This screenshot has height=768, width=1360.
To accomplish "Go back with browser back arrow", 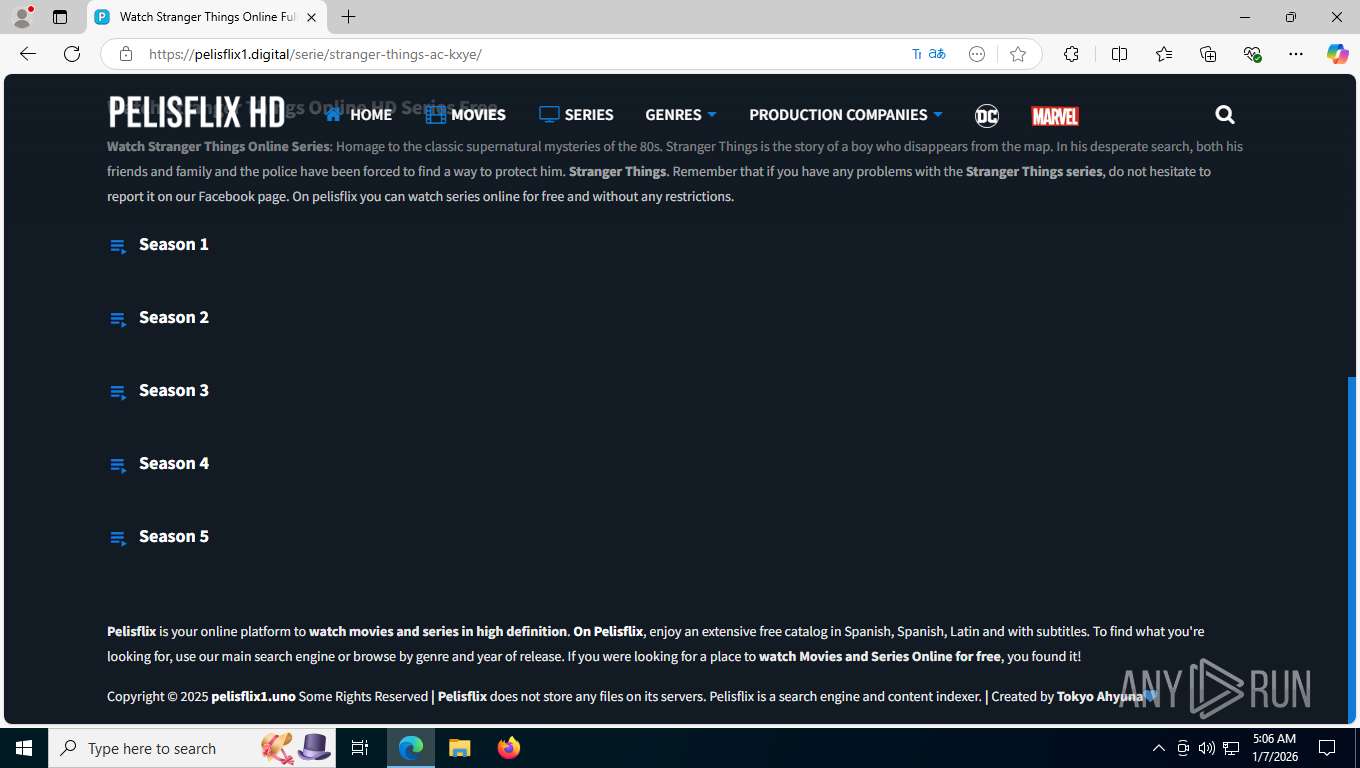I will (28, 54).
